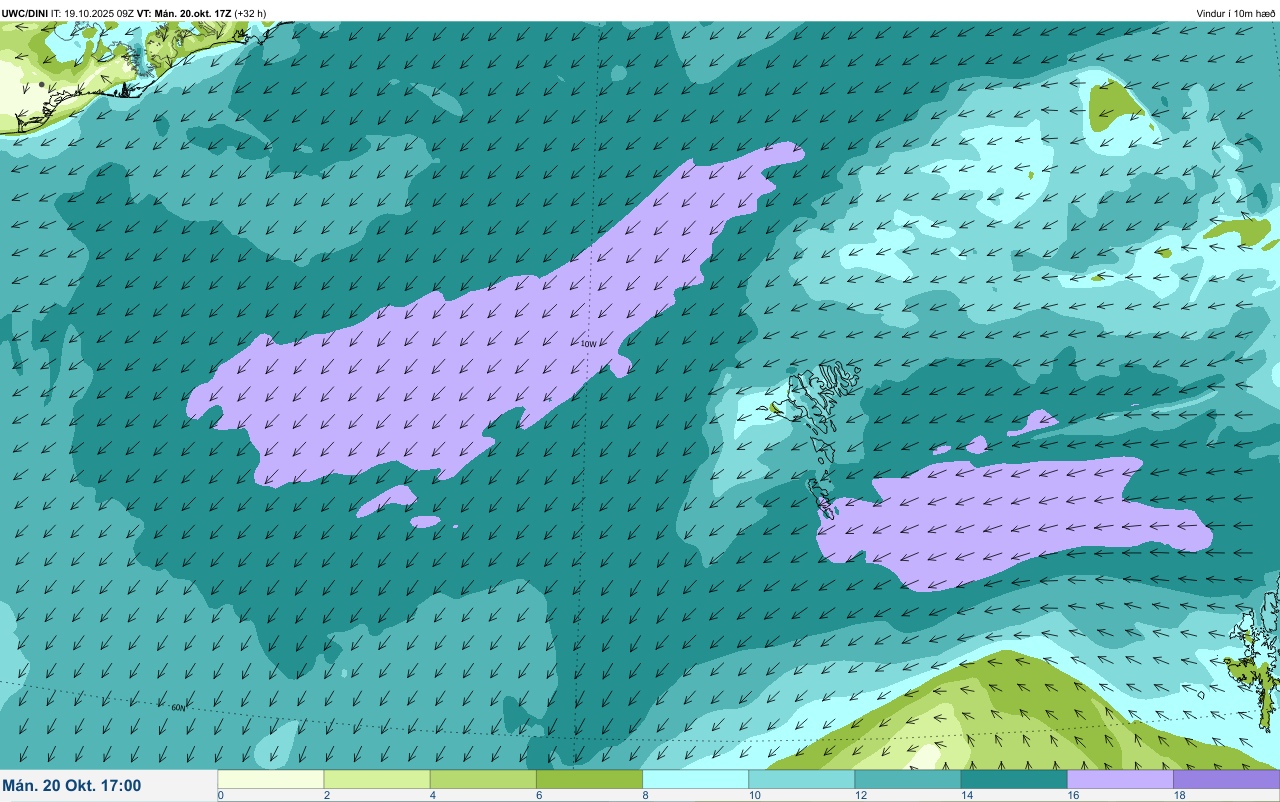Click the '19.10.2025 09Z' initialization time

(x=99, y=13)
